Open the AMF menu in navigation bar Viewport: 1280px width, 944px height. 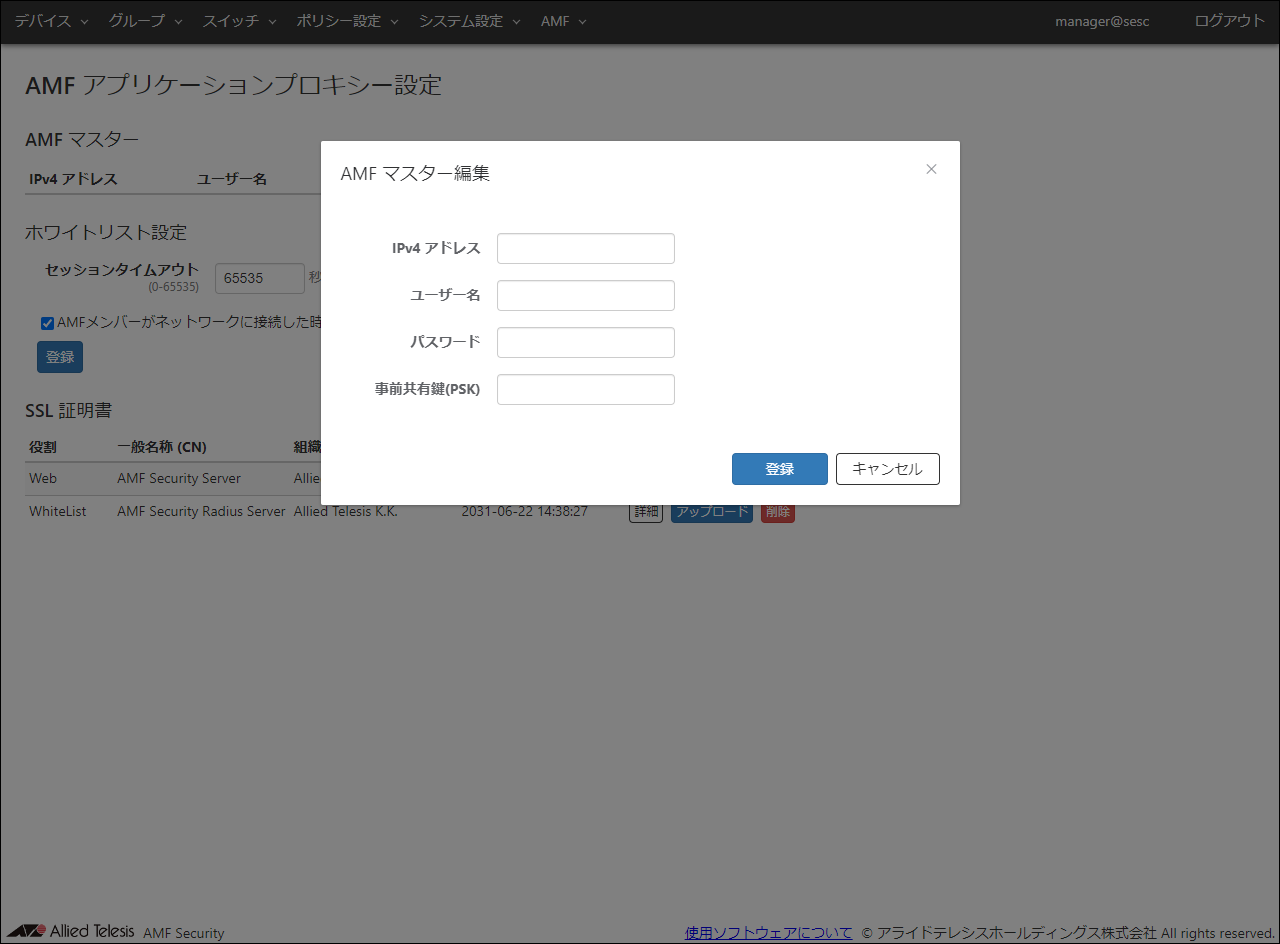tap(555, 20)
